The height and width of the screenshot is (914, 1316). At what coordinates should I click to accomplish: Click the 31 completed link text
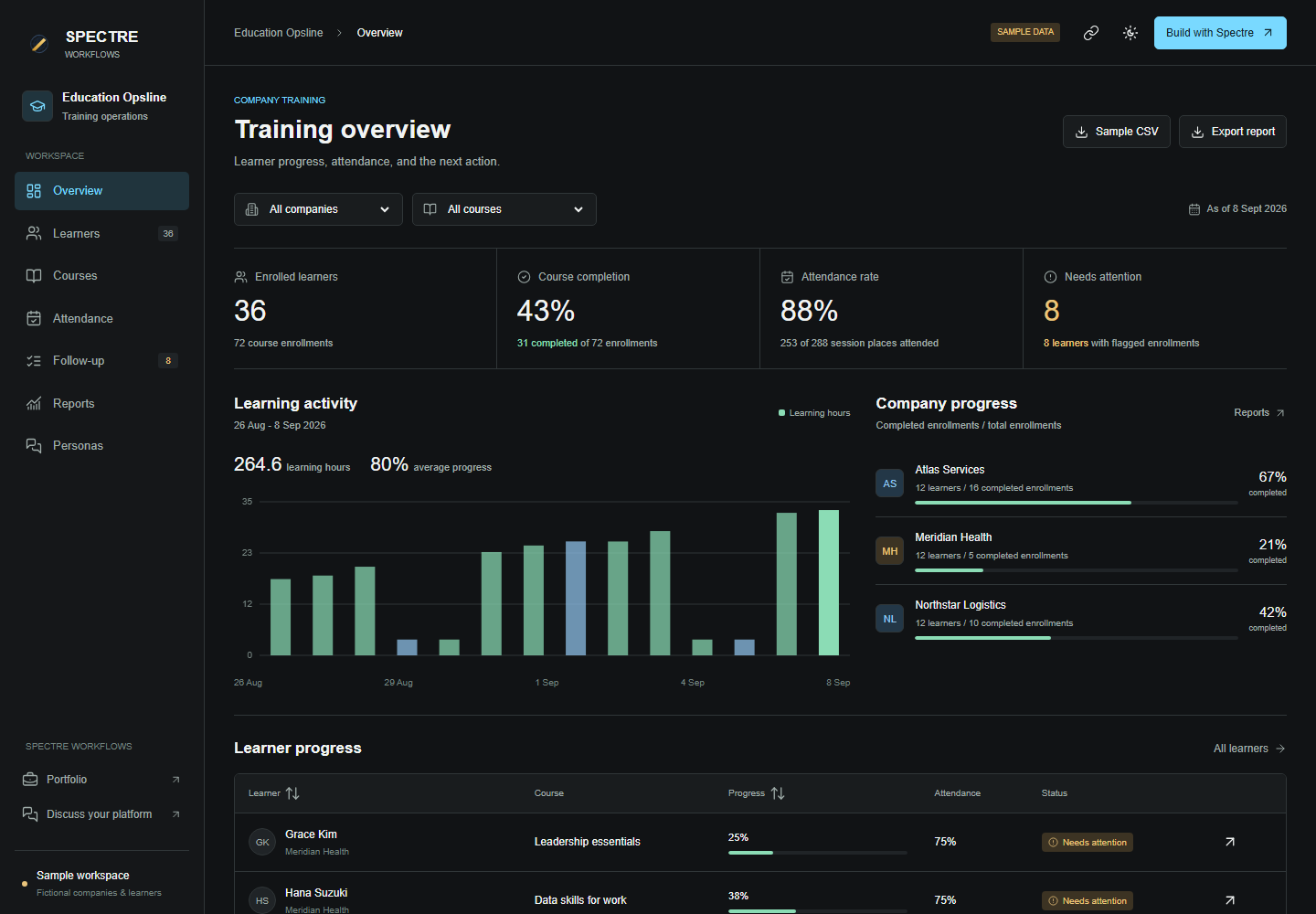pos(547,344)
